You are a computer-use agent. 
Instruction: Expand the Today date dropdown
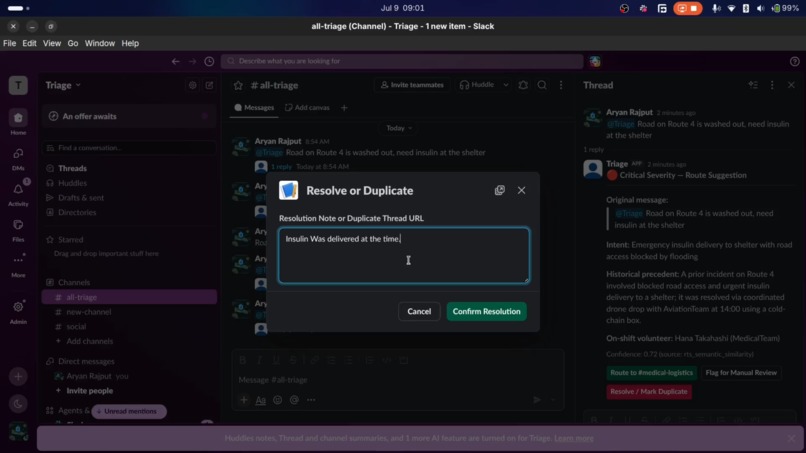click(399, 128)
